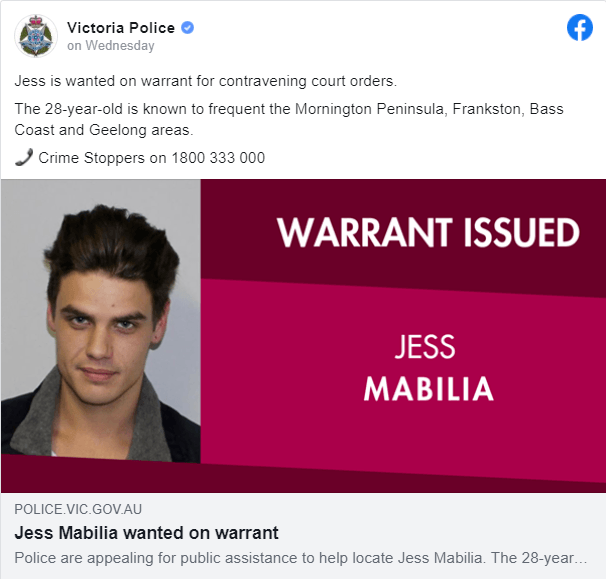The height and width of the screenshot is (579, 606).
Task: Click the blue verified checkmark badge
Action: tap(187, 28)
